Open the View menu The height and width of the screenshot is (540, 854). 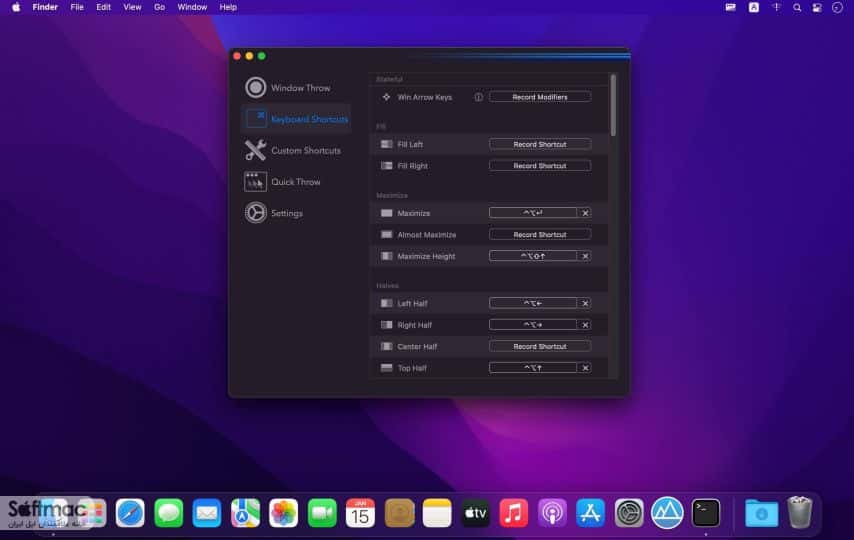(132, 7)
